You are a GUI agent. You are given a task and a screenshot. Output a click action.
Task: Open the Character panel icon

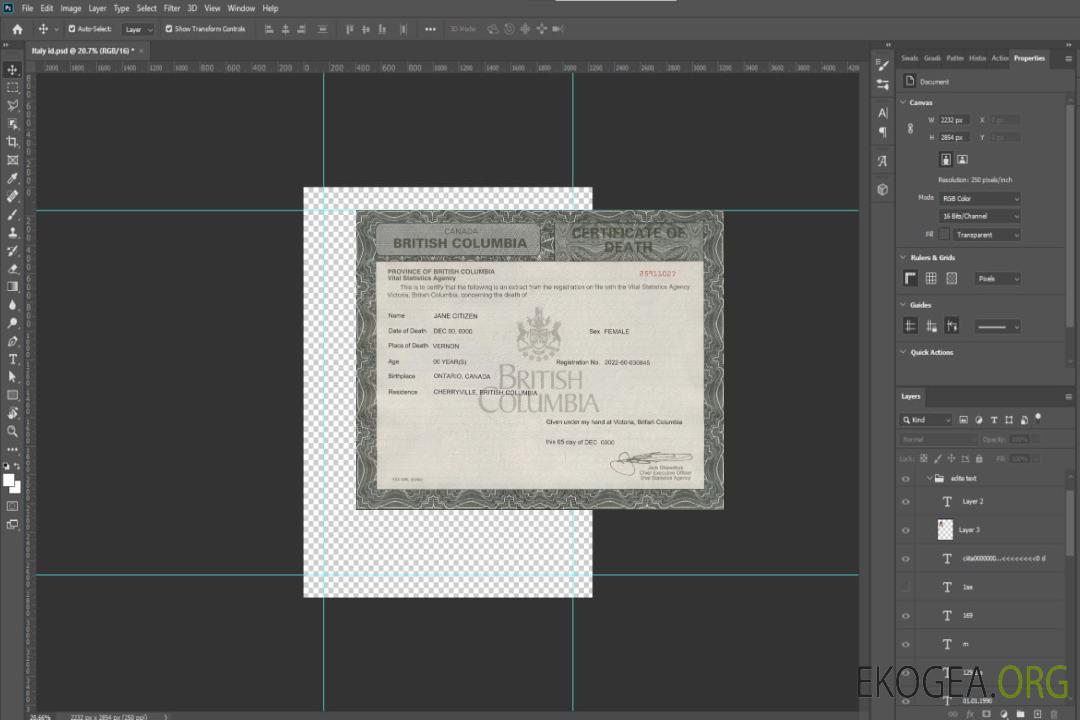(x=883, y=113)
